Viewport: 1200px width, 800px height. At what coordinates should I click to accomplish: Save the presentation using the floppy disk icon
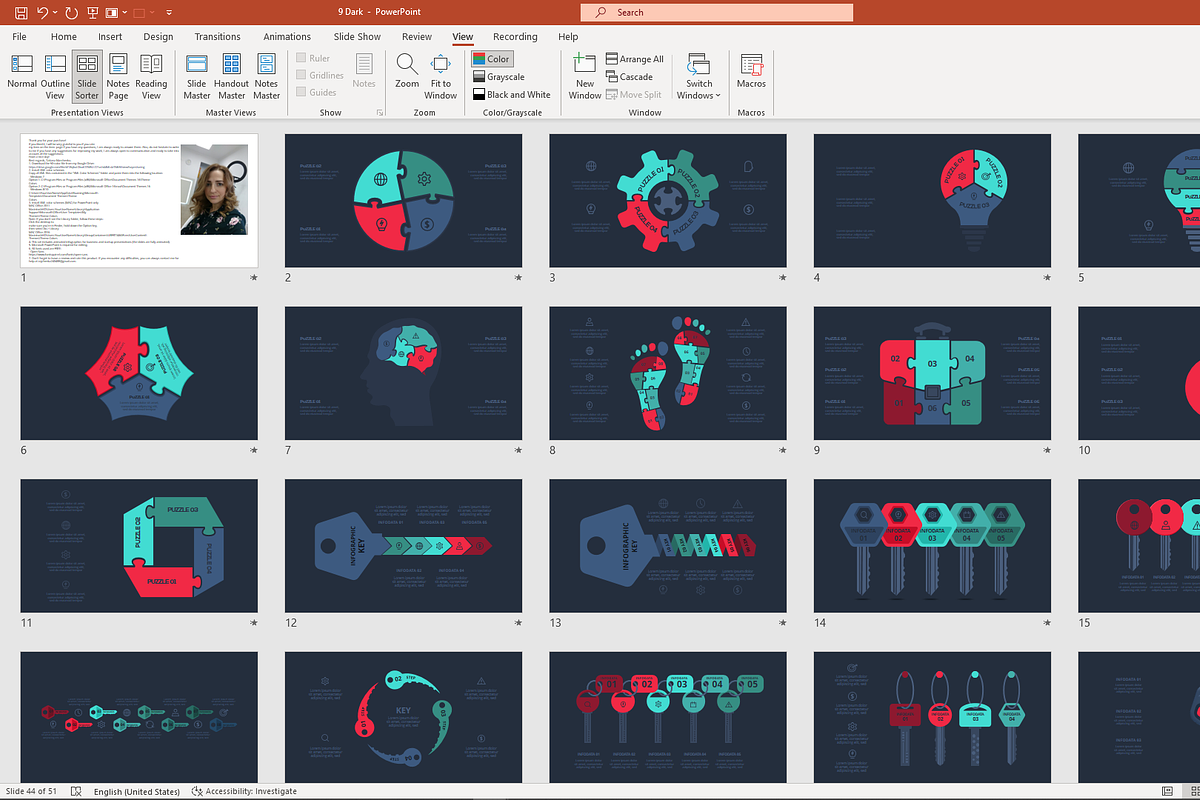pyautogui.click(x=21, y=13)
